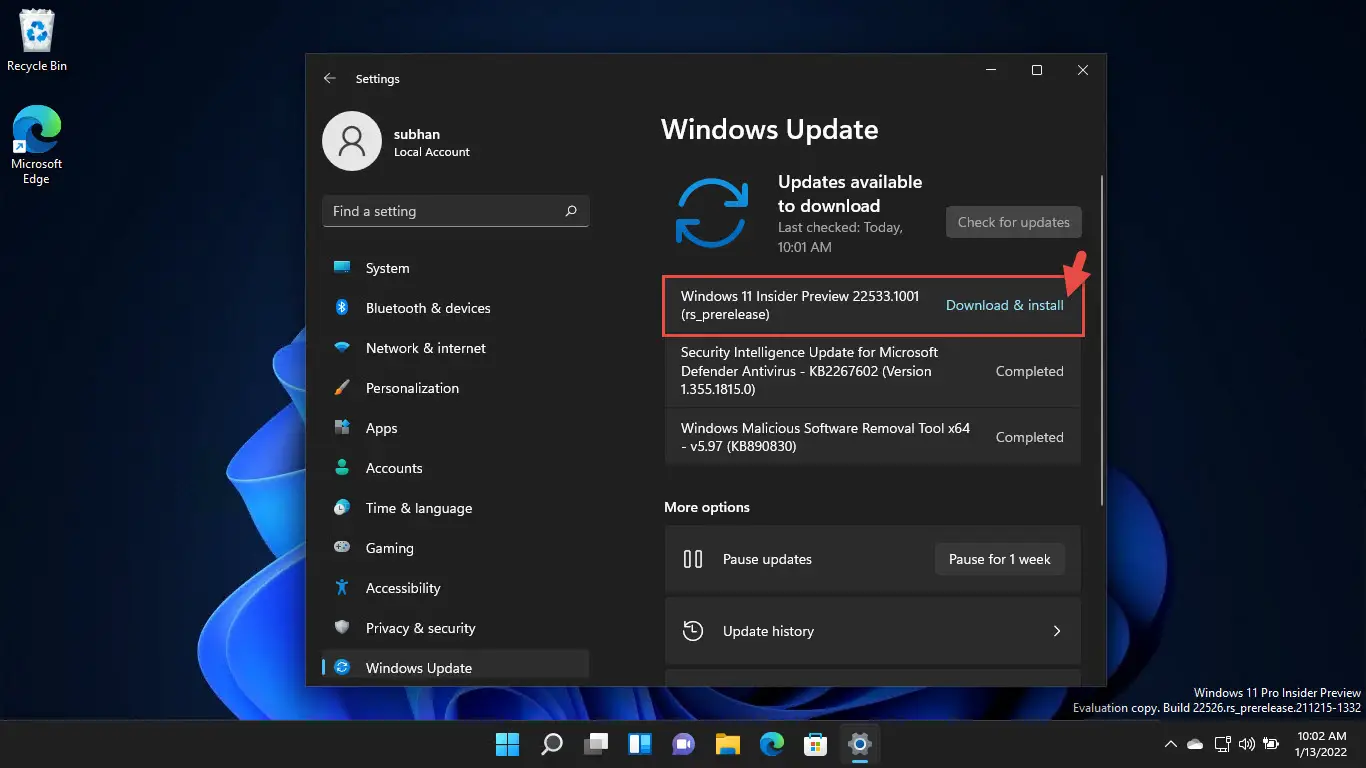Open Accessibility settings
The image size is (1366, 768).
(x=455, y=588)
